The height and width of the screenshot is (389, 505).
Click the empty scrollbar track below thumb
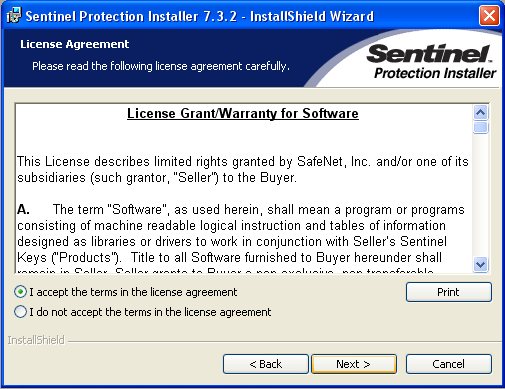[x=480, y=195]
